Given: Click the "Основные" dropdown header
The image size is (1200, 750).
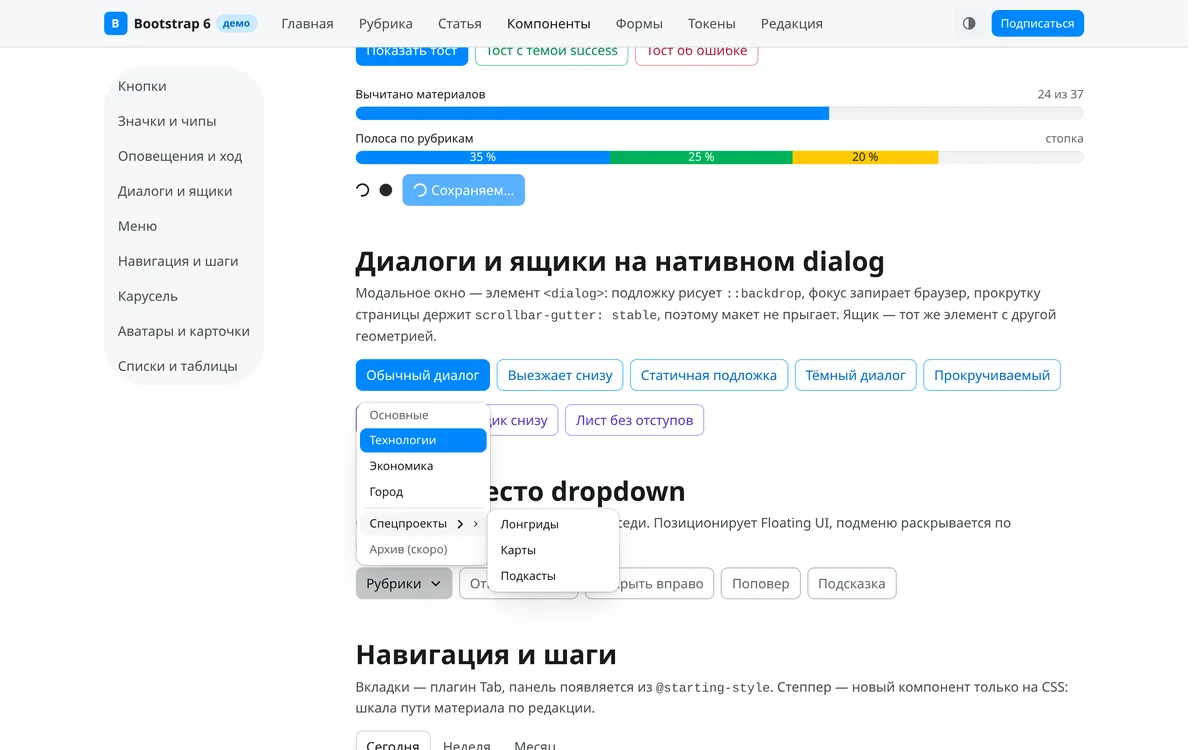Looking at the screenshot, I should click(x=399, y=415).
